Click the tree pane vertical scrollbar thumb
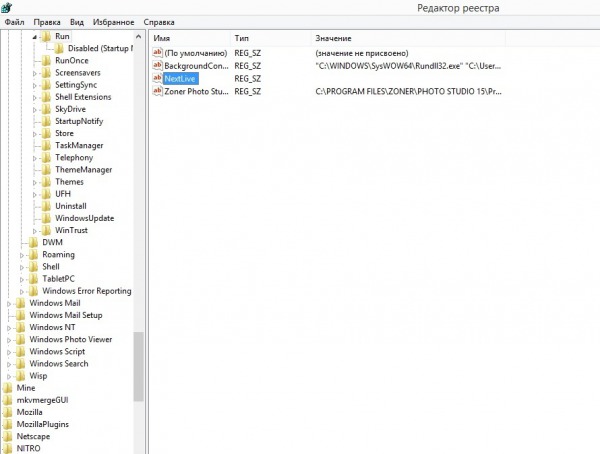 click(x=139, y=366)
